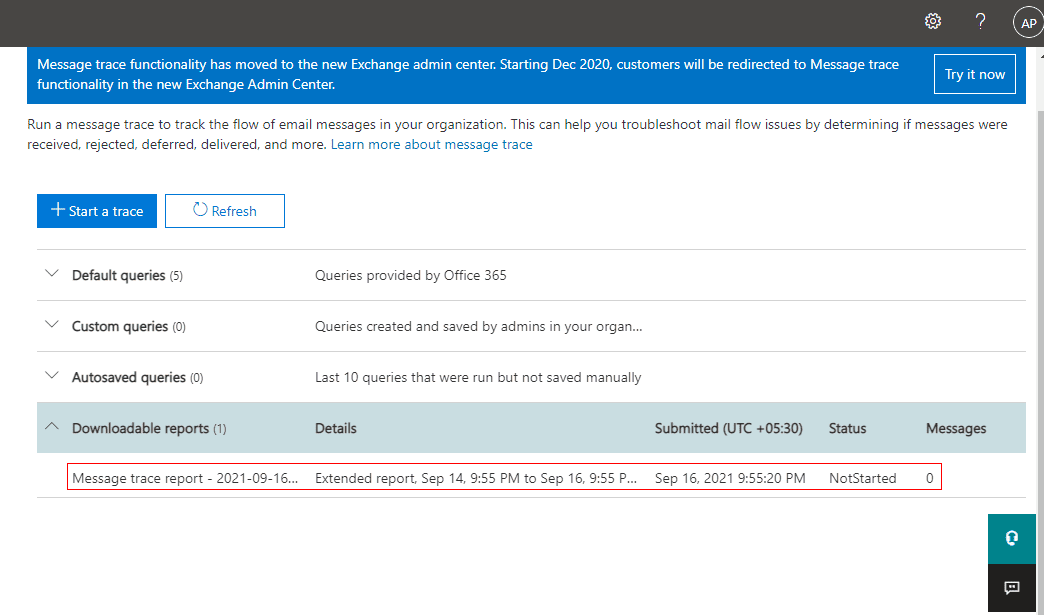Click the Extended report details cell
Image resolution: width=1044 pixels, height=615 pixels.
475,478
